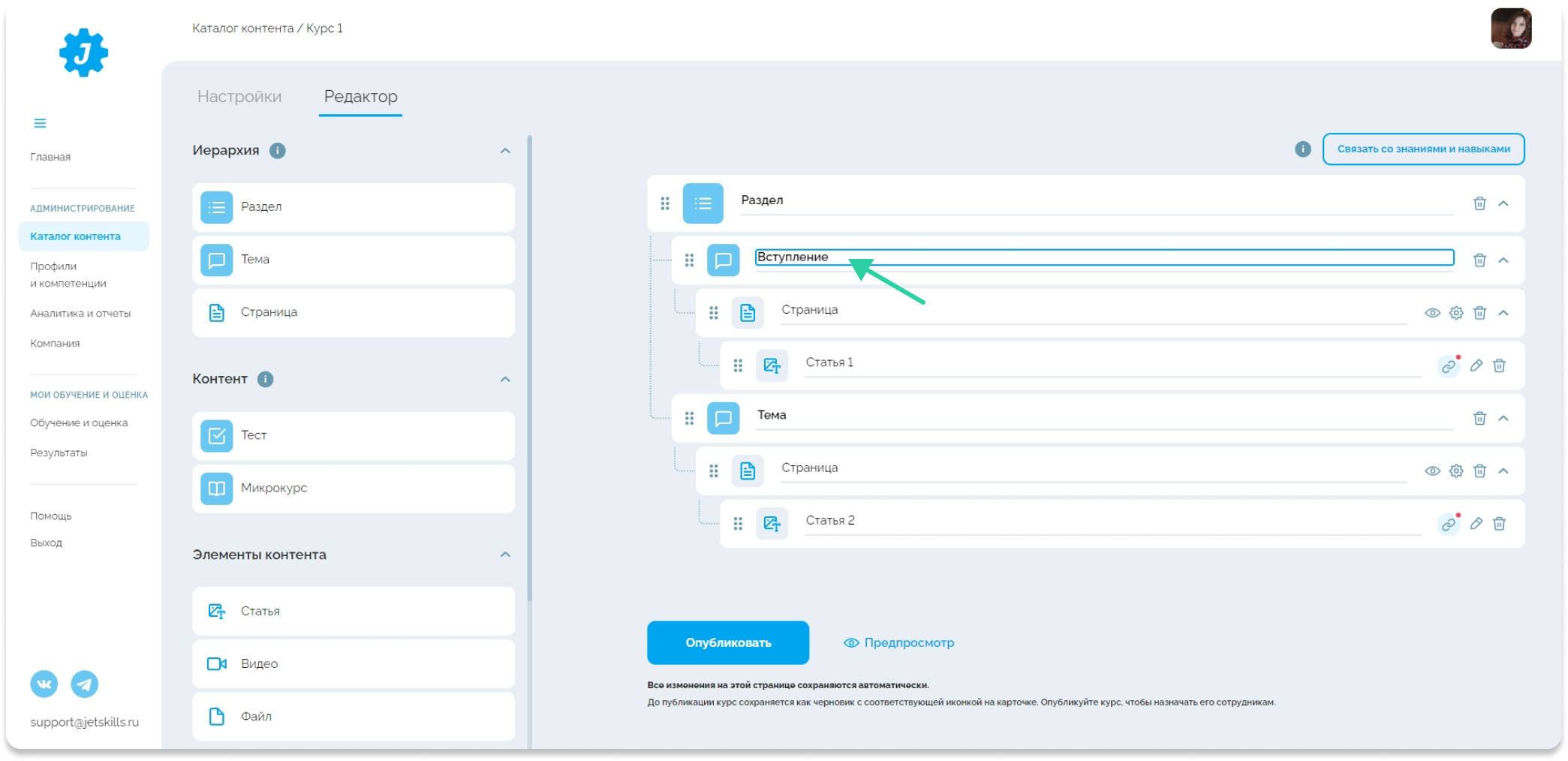Screen dimensions: 1568x761
Task: Open the user avatar profile
Action: click(1511, 29)
